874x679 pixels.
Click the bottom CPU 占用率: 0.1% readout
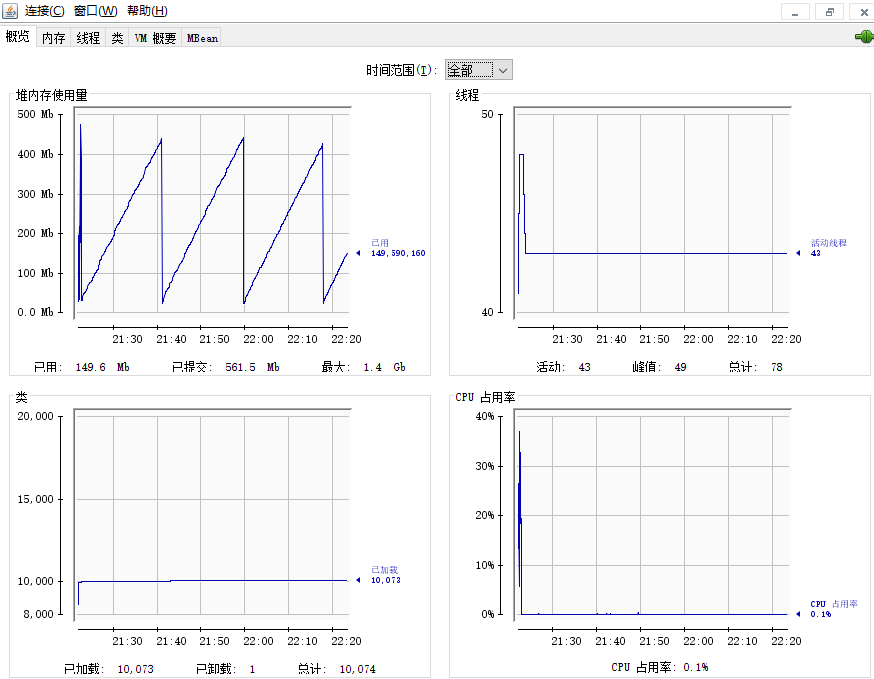pos(659,667)
